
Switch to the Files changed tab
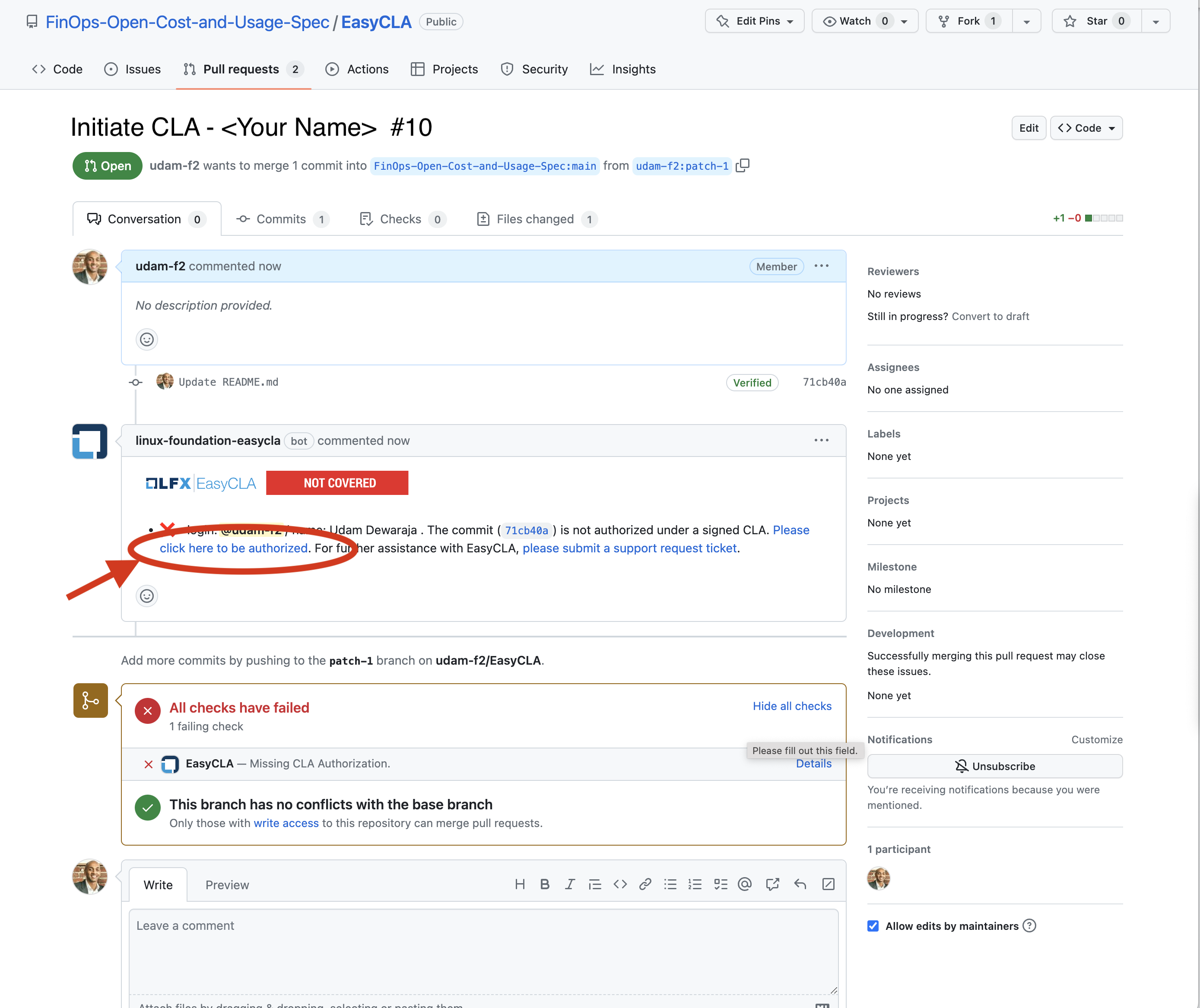(536, 219)
